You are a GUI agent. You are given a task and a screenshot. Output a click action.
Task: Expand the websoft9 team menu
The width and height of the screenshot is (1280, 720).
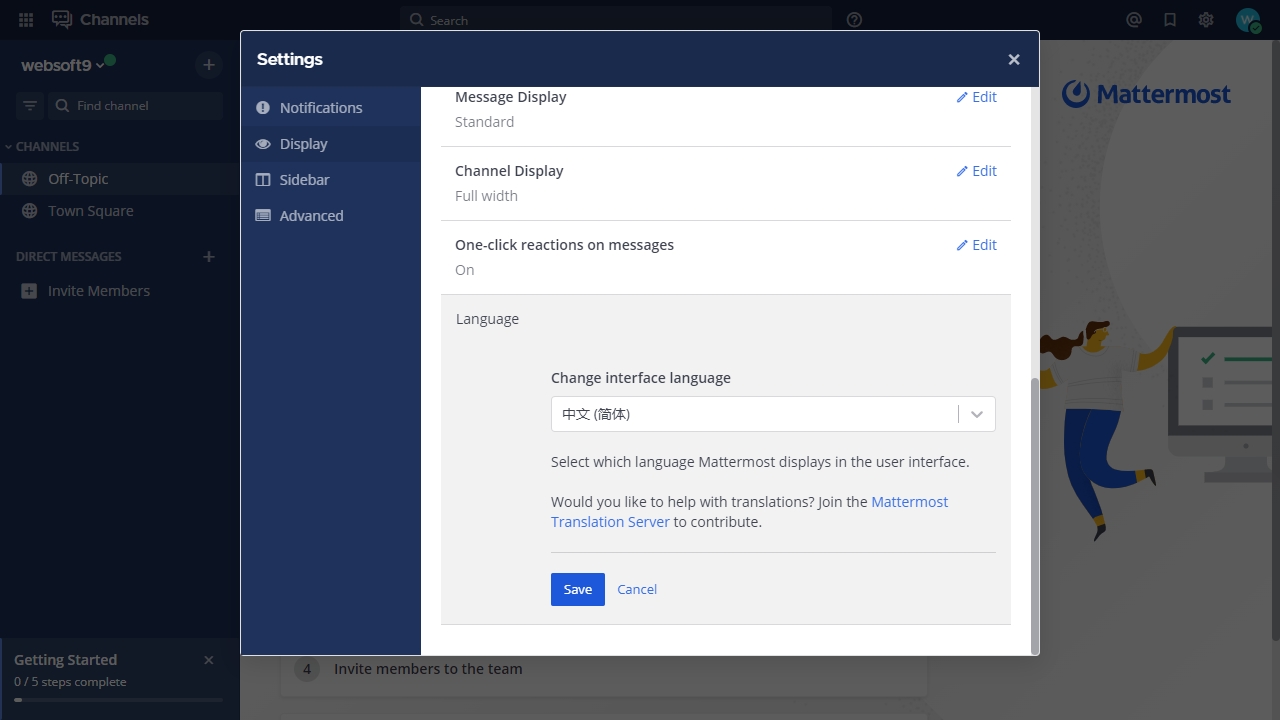(x=62, y=65)
